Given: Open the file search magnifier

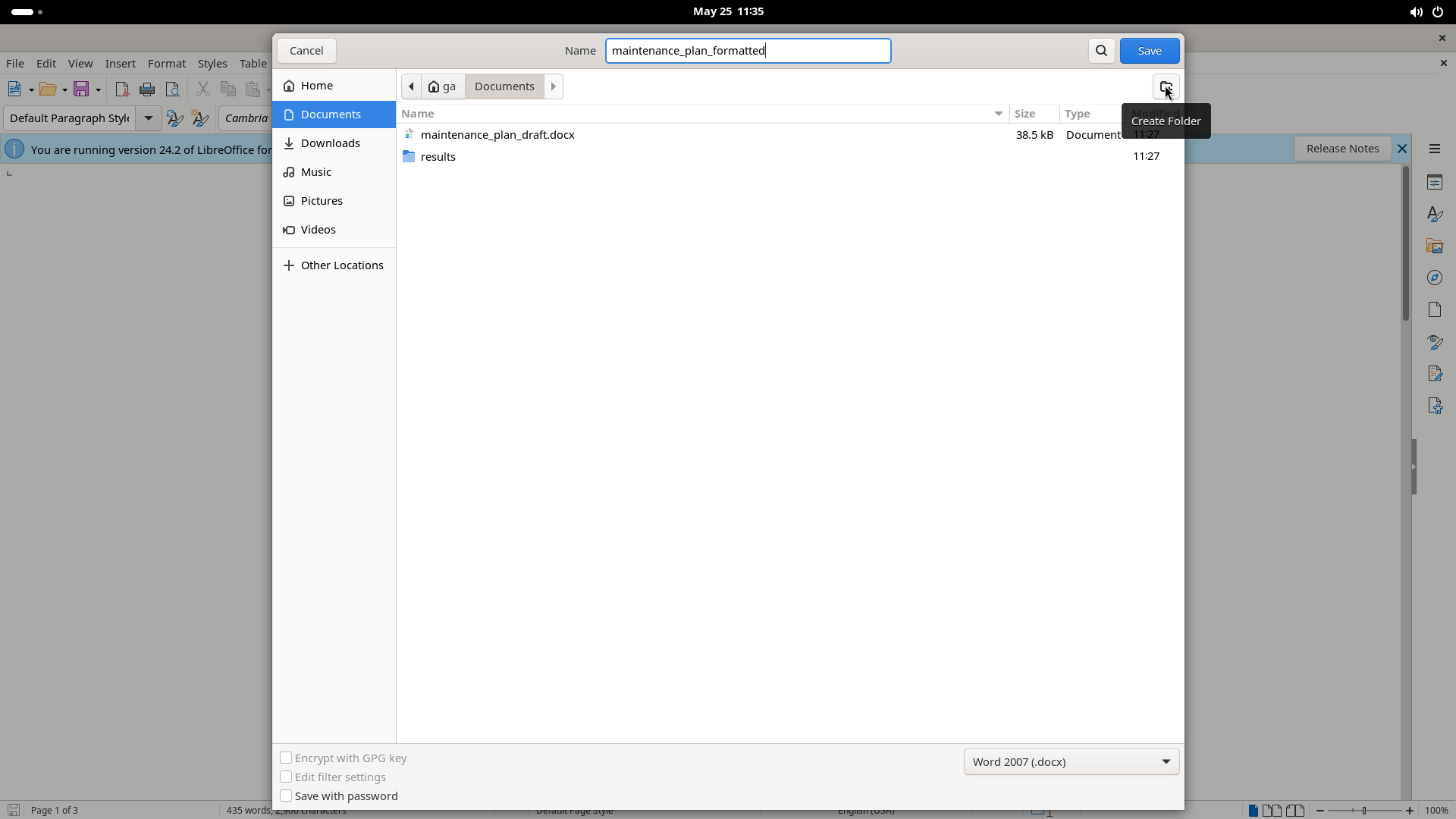Looking at the screenshot, I should pos(1101,51).
